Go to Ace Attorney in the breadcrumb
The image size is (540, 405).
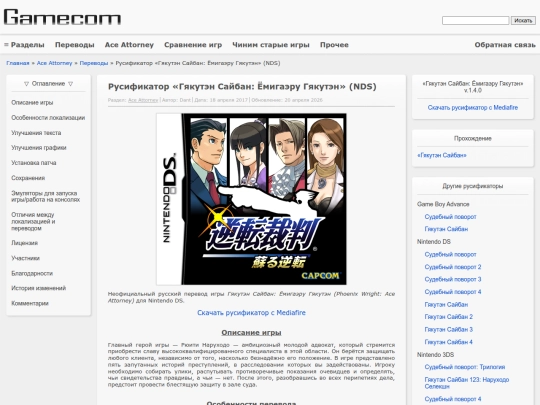click(x=54, y=63)
